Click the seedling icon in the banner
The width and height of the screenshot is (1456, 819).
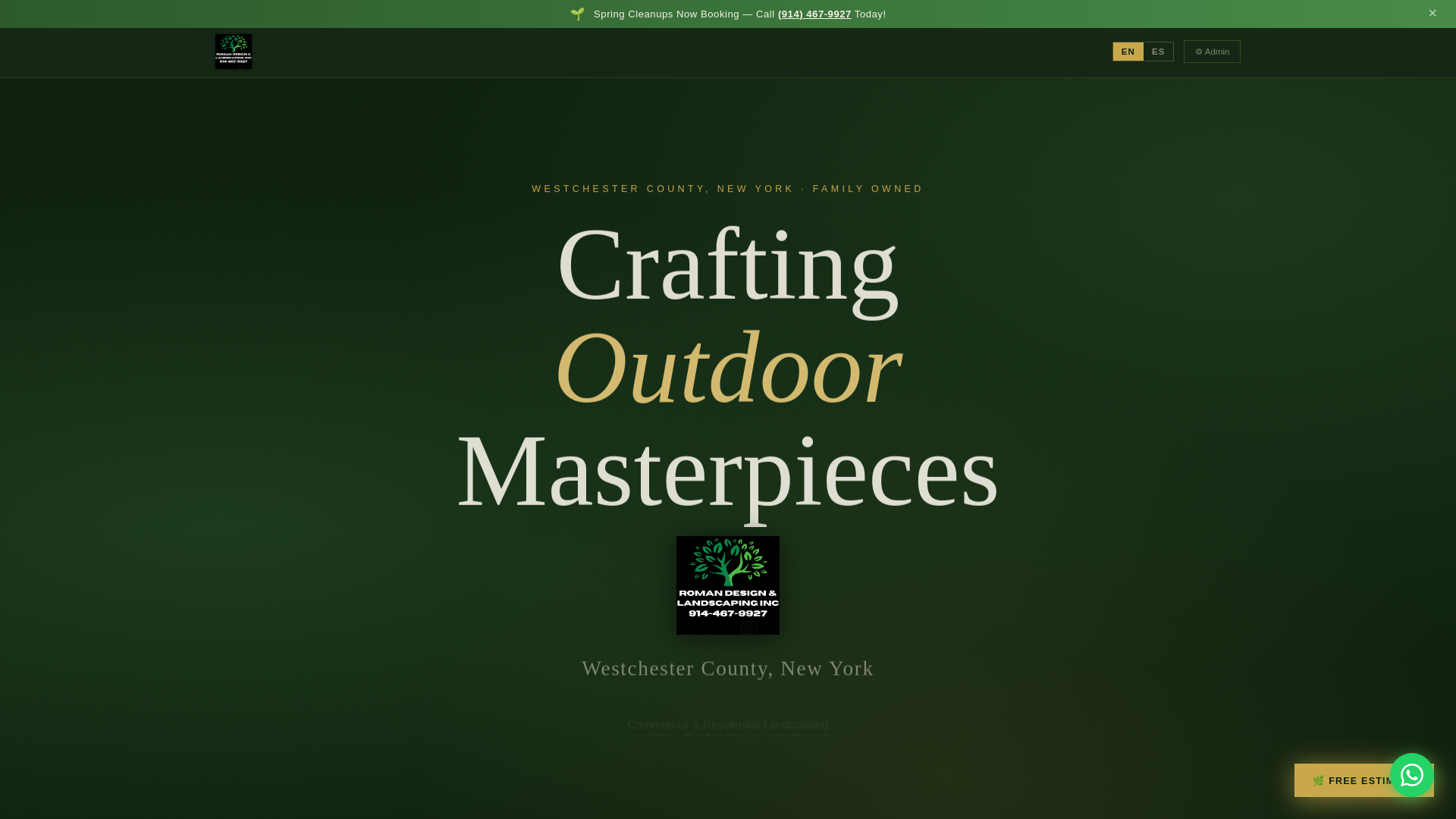[577, 14]
